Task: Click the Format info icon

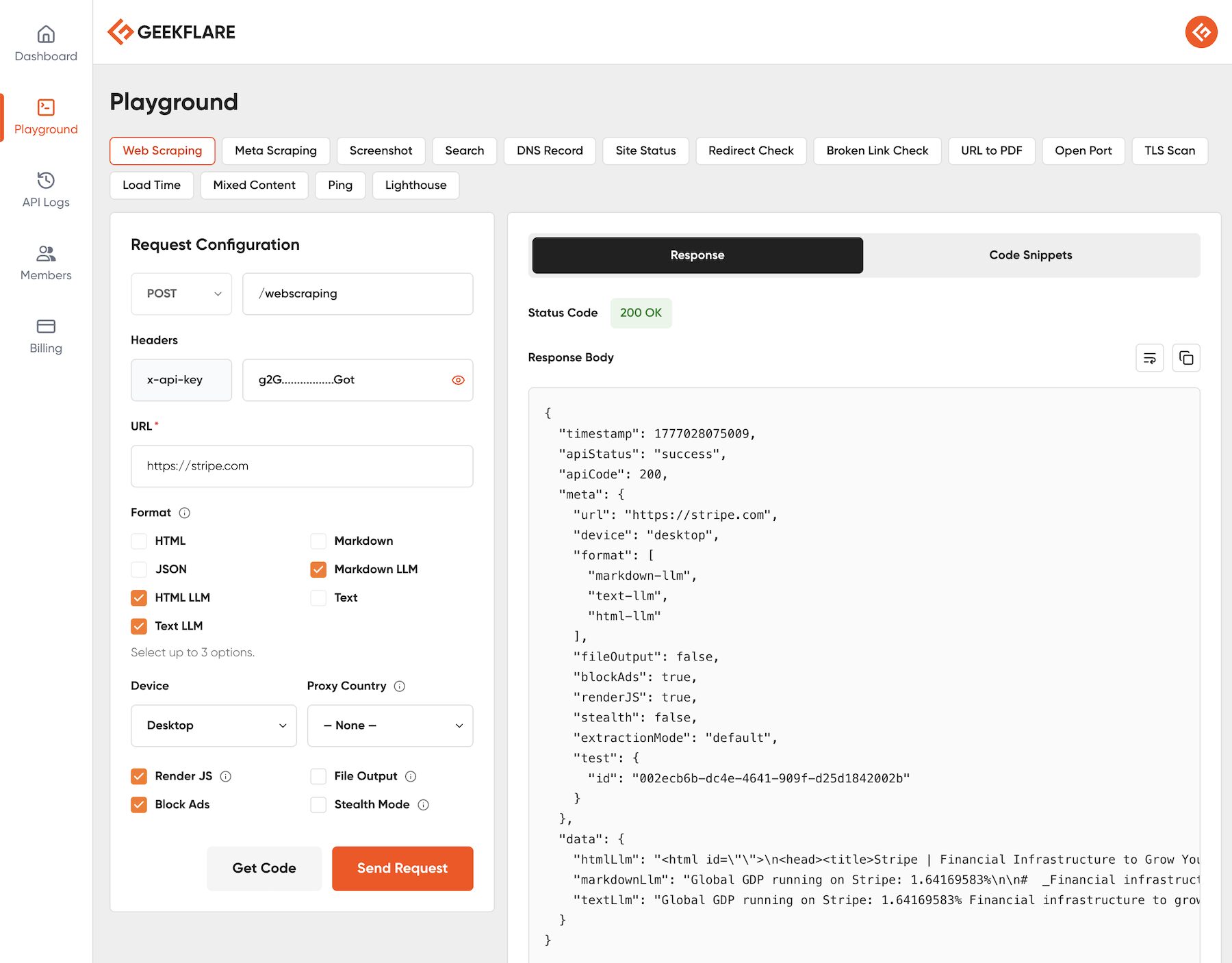Action: point(184,513)
